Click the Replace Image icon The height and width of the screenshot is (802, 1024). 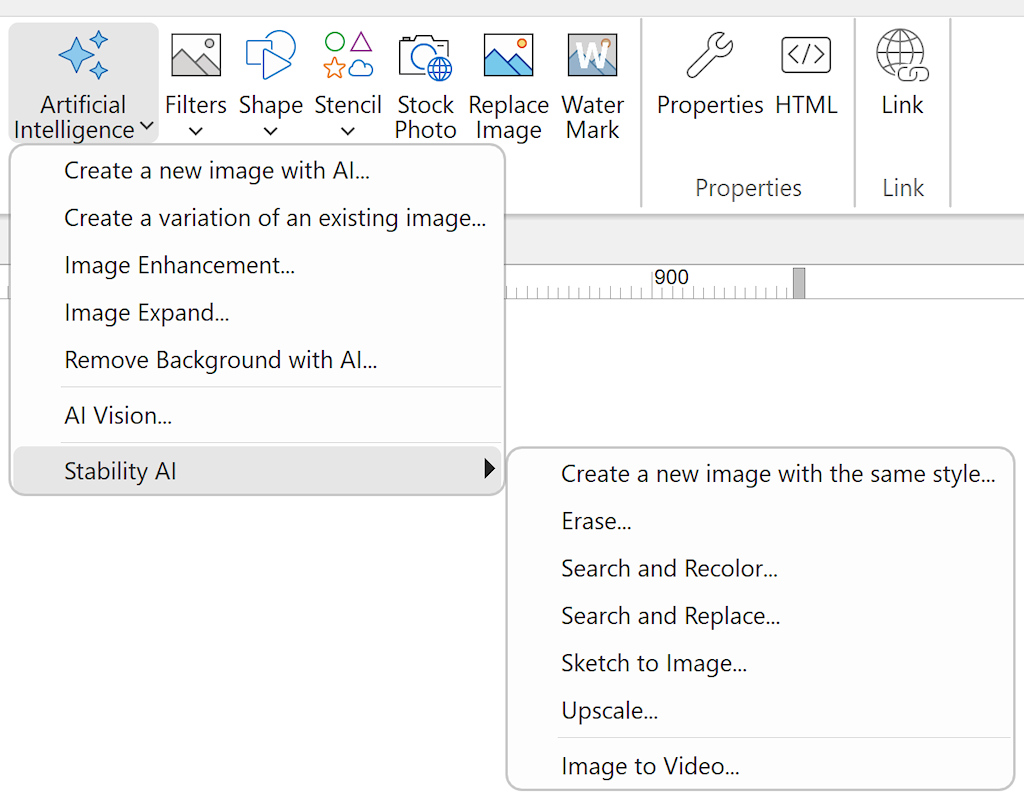pos(508,56)
